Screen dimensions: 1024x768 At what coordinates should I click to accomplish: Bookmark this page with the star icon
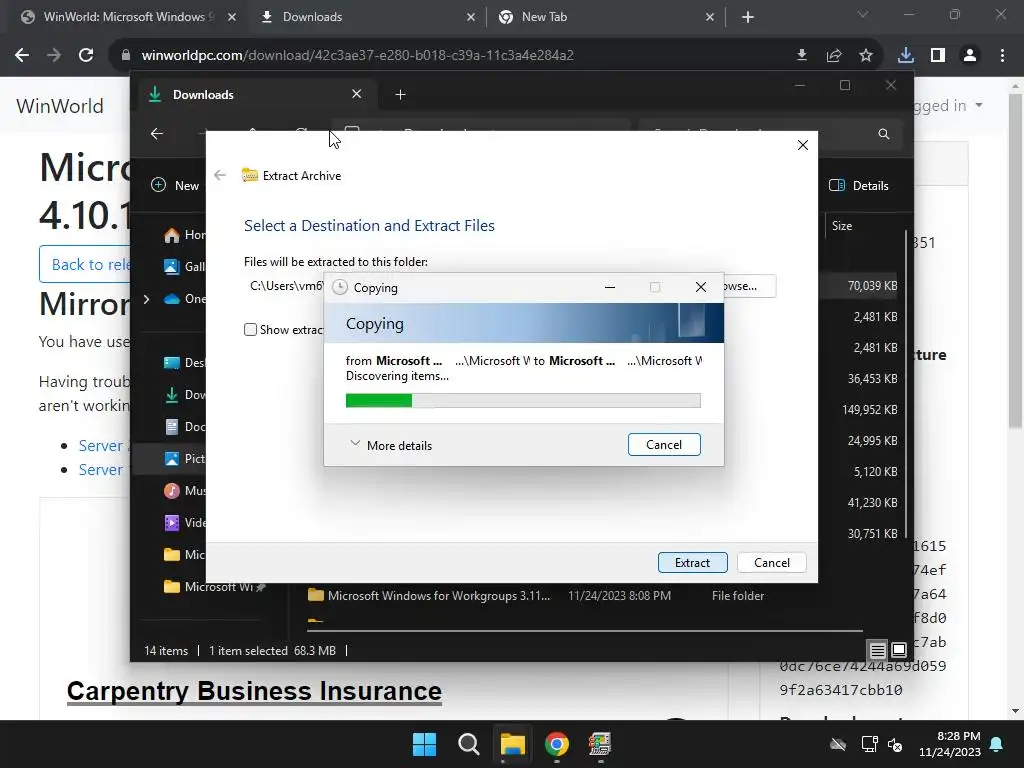point(866,56)
